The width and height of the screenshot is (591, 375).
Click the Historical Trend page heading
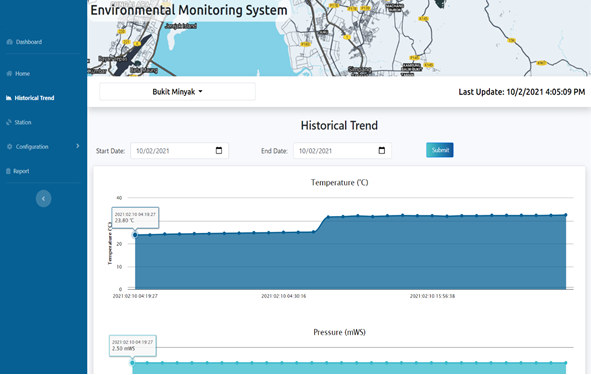pyautogui.click(x=339, y=126)
